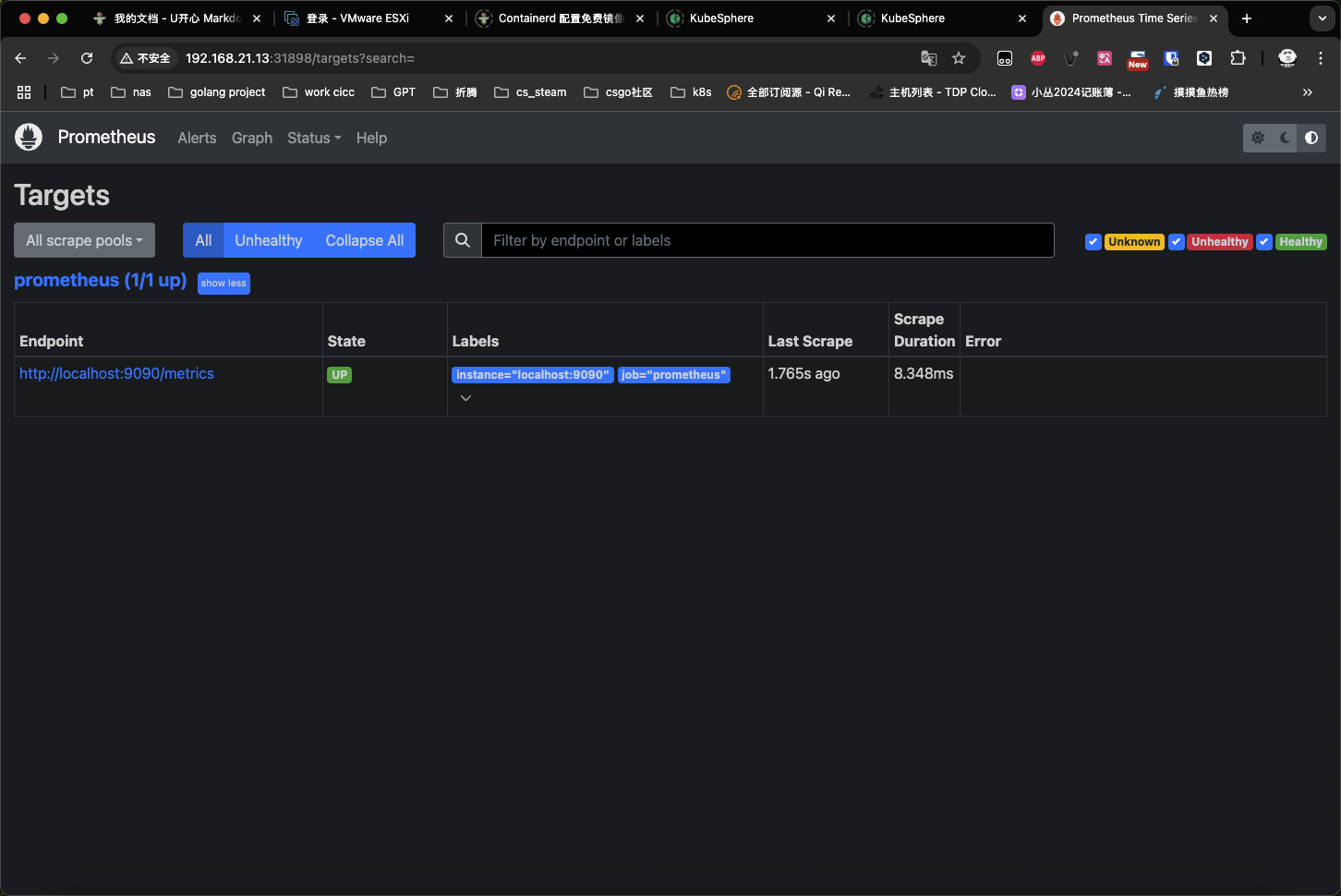Open the Status menu dropdown
The image size is (1341, 896).
tap(313, 138)
